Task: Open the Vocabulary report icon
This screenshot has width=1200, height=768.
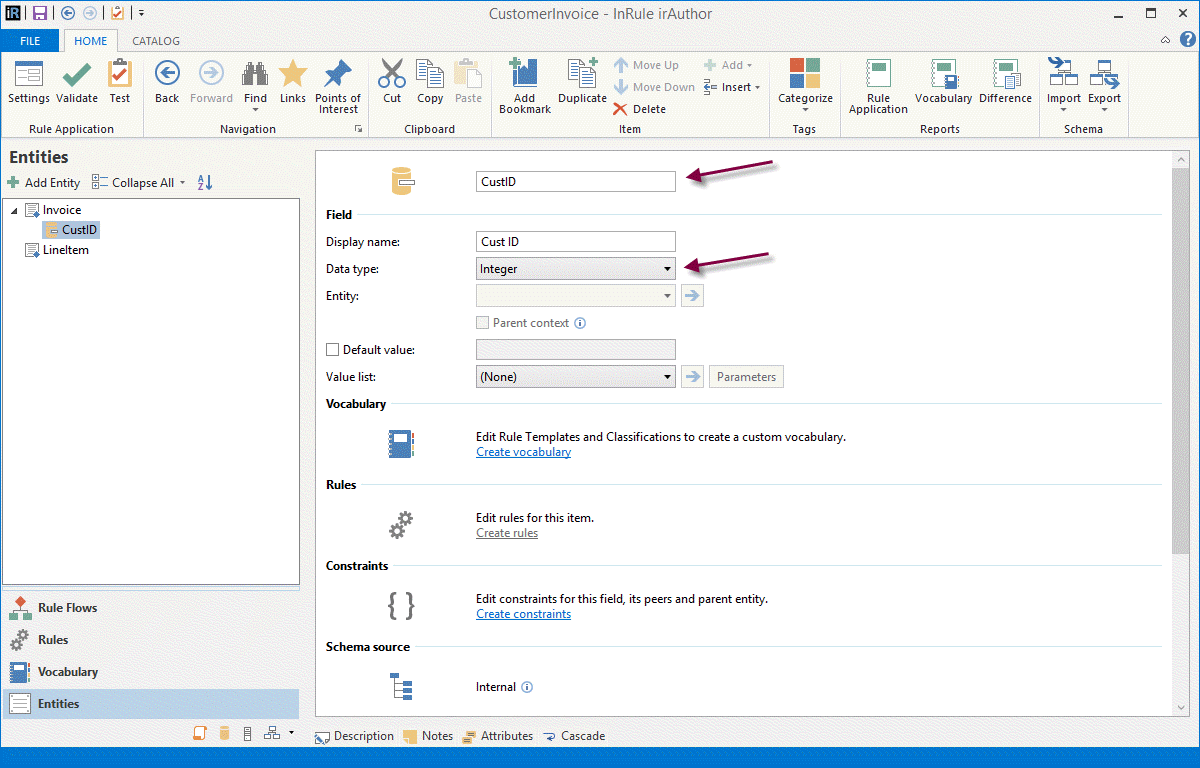Action: click(x=943, y=76)
